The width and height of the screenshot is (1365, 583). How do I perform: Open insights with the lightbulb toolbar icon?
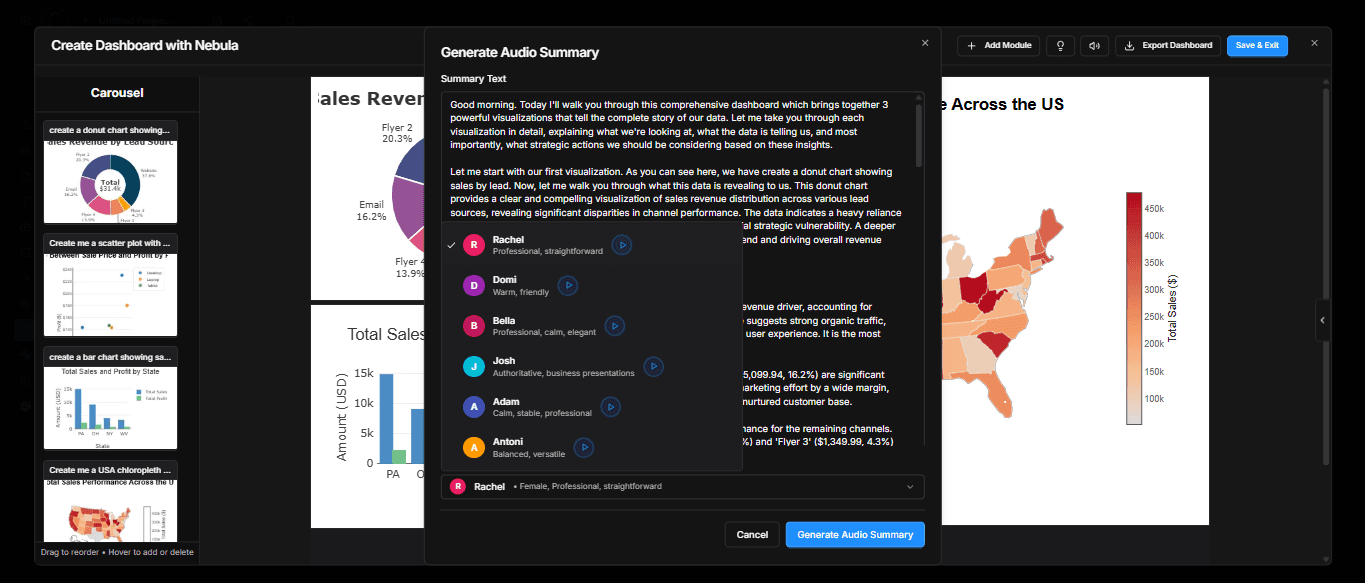coord(1060,45)
